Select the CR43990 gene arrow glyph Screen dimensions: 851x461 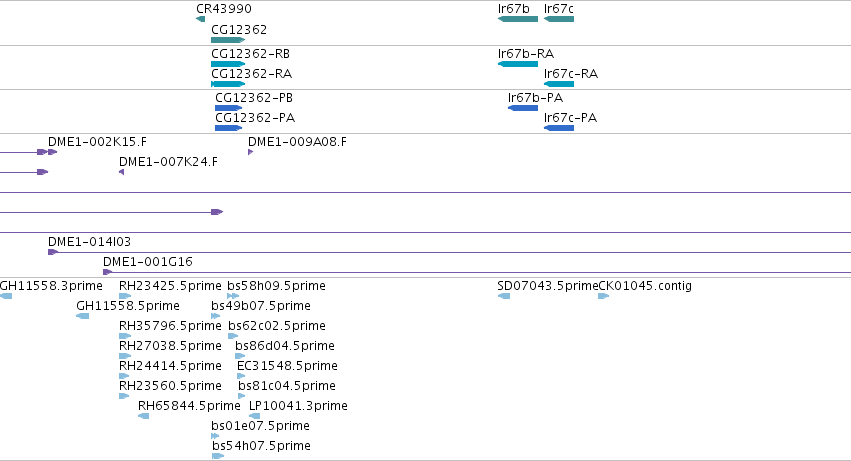(x=201, y=19)
